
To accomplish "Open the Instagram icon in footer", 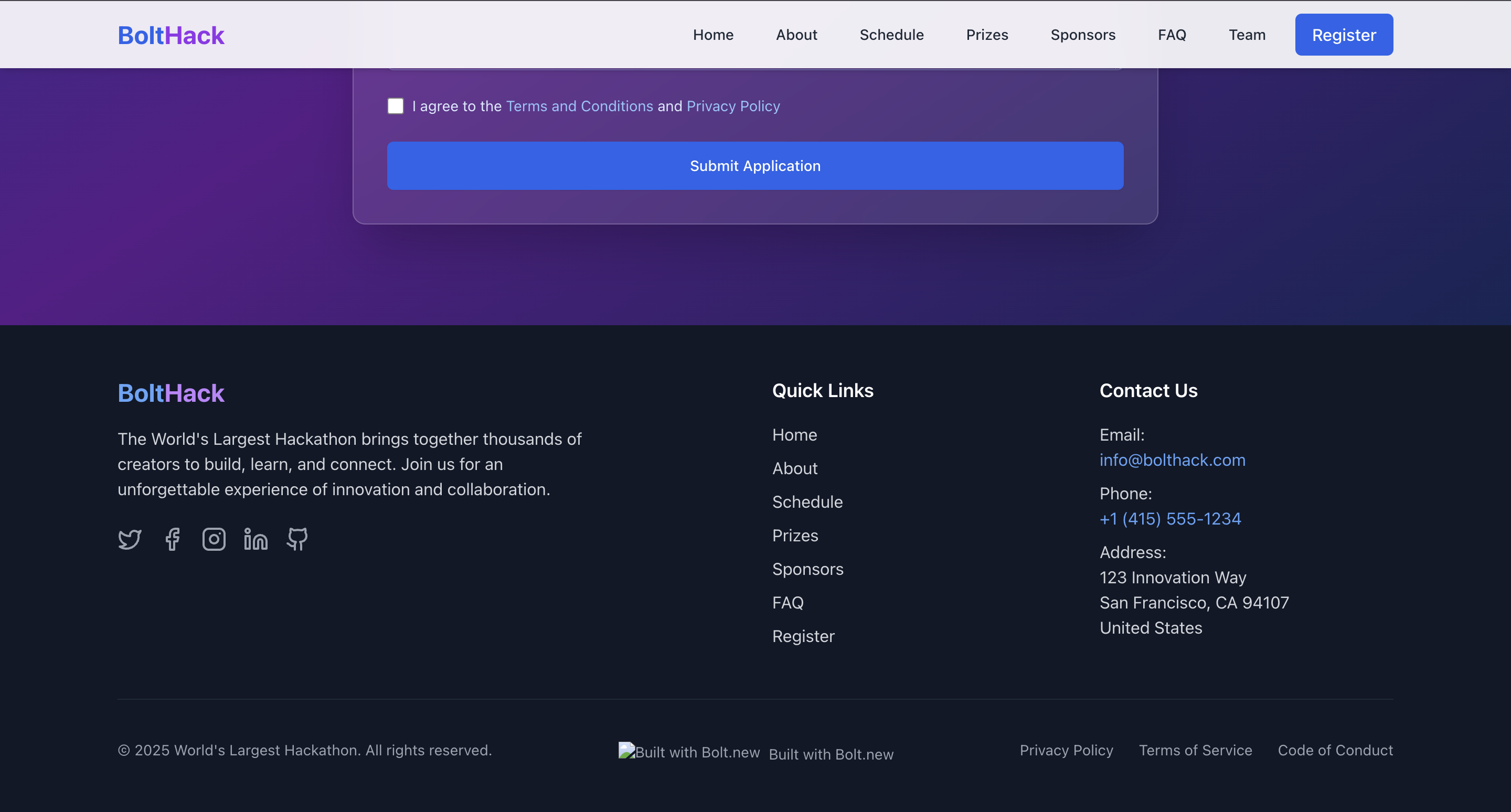I will click(214, 539).
